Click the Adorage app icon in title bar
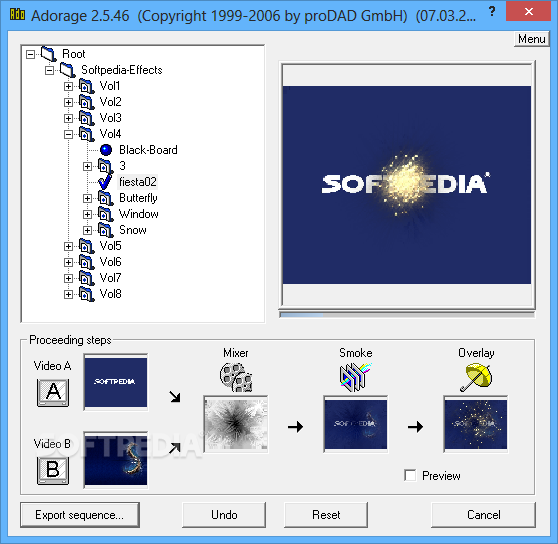 (x=17, y=15)
